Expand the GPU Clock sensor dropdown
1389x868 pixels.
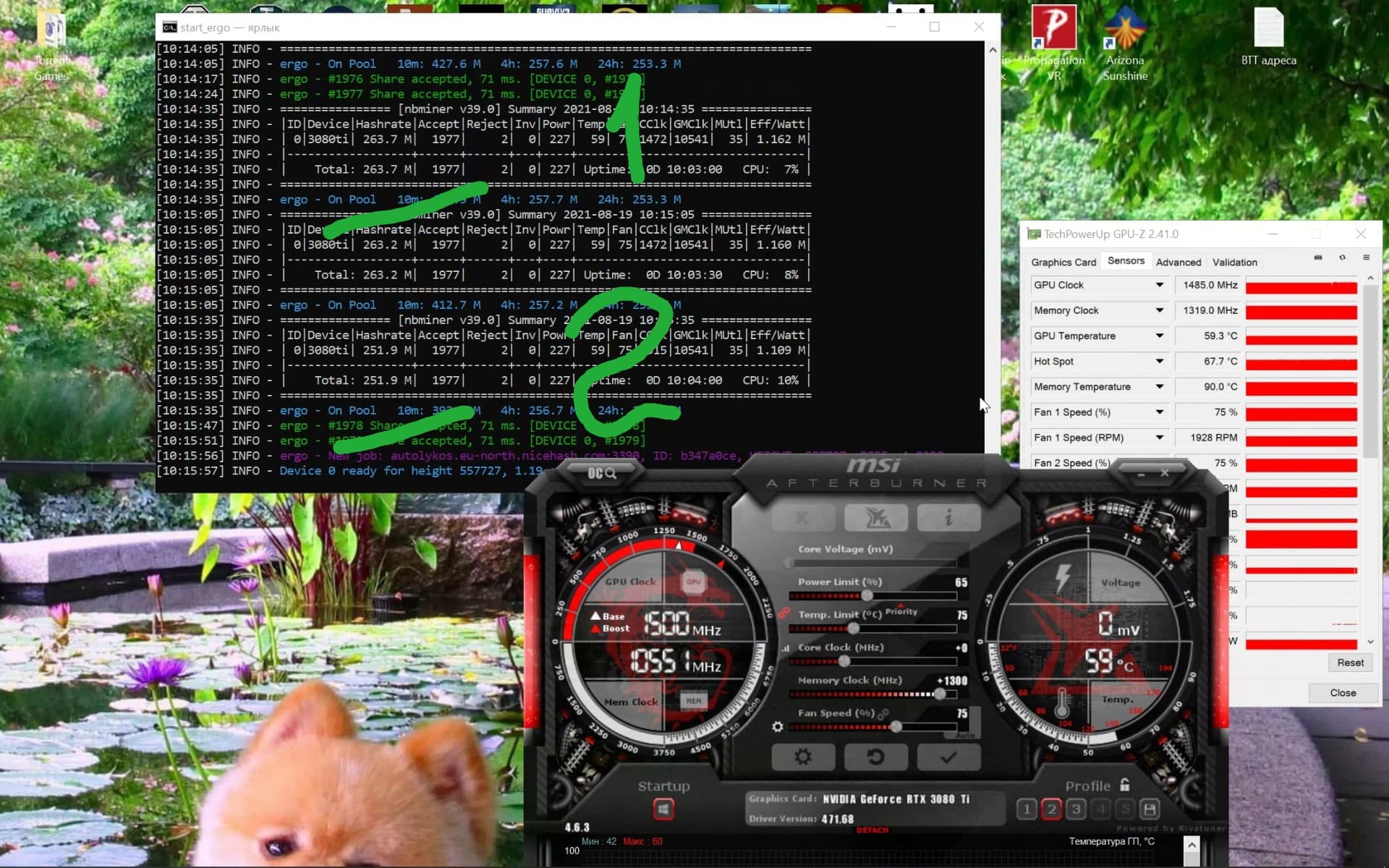(1159, 285)
